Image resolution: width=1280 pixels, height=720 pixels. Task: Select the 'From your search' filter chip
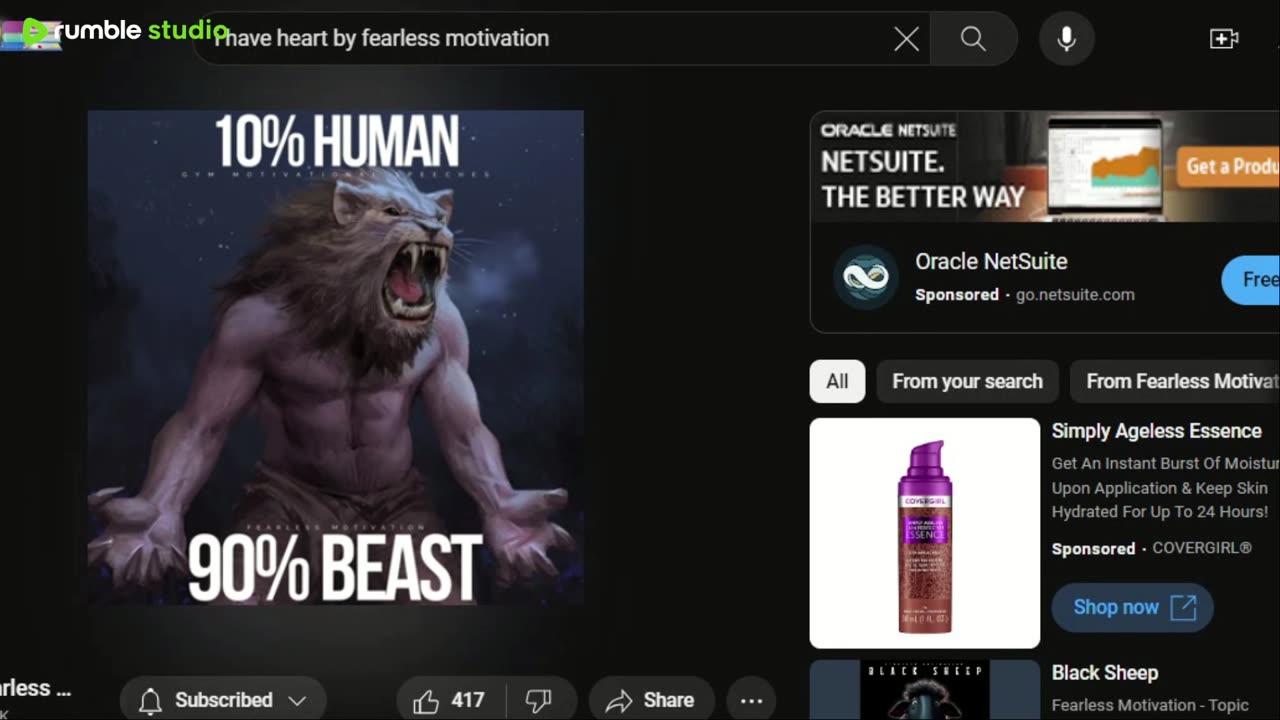click(x=967, y=381)
